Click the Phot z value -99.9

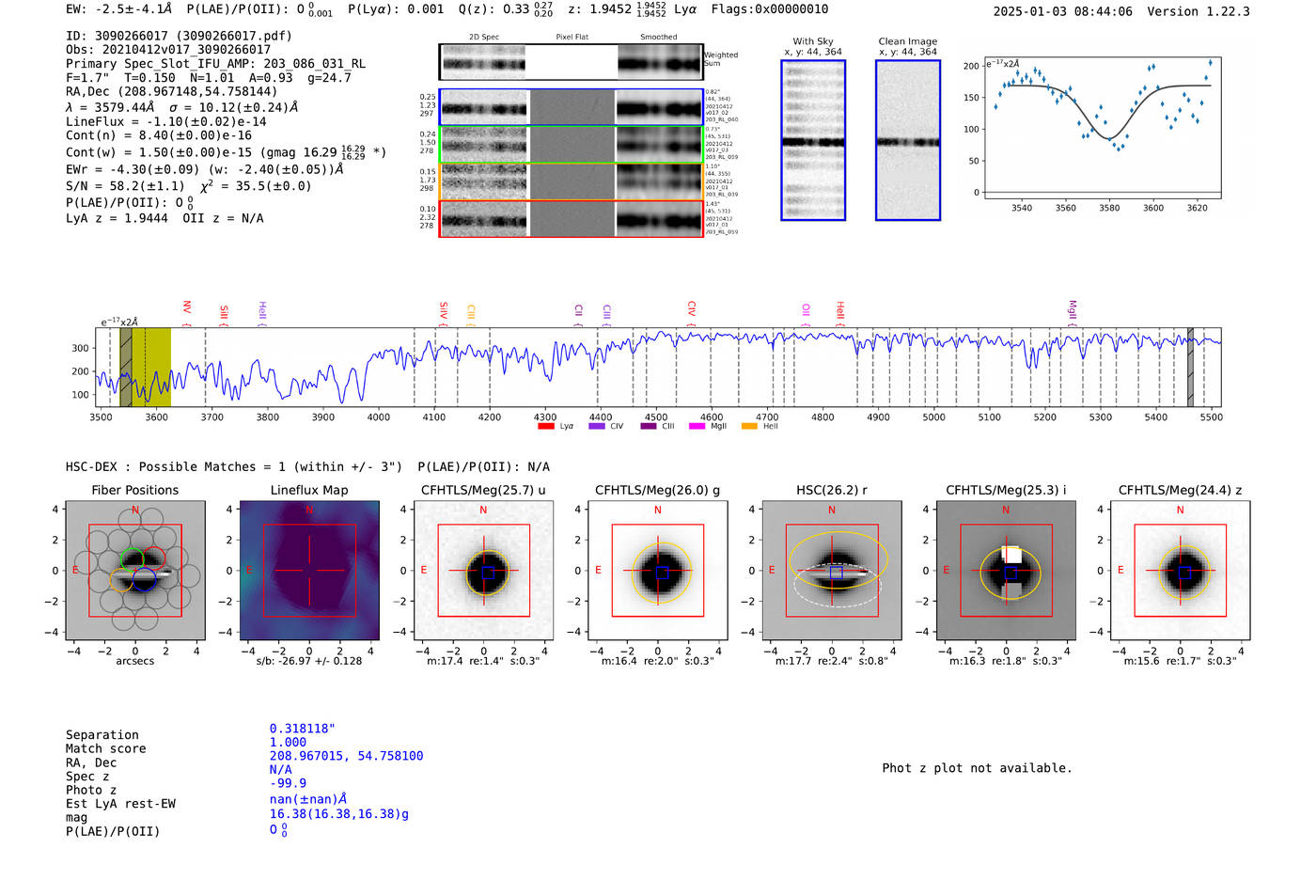tap(288, 783)
